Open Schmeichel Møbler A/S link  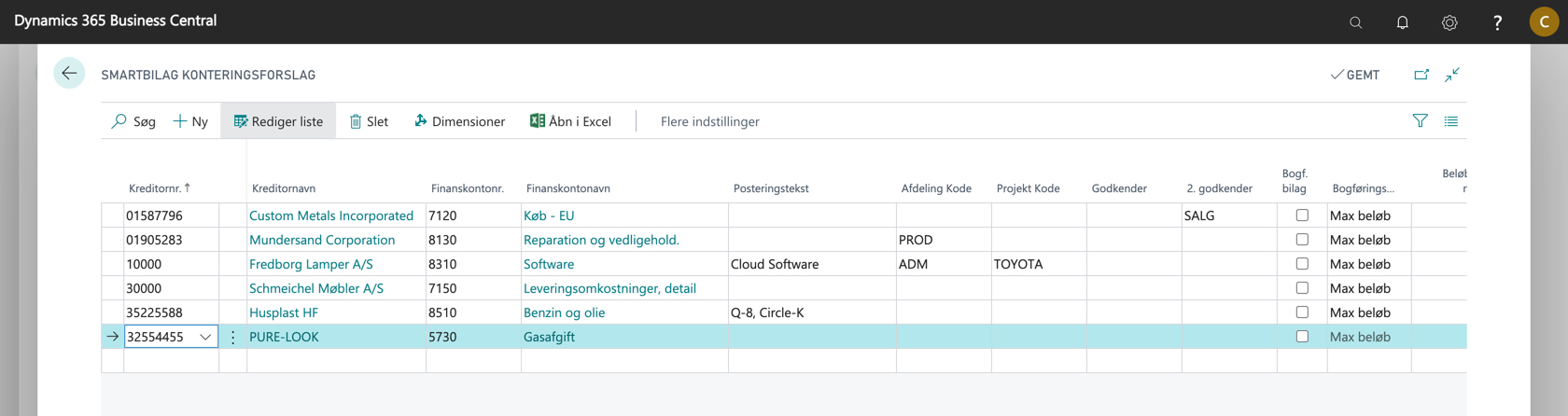tap(316, 288)
